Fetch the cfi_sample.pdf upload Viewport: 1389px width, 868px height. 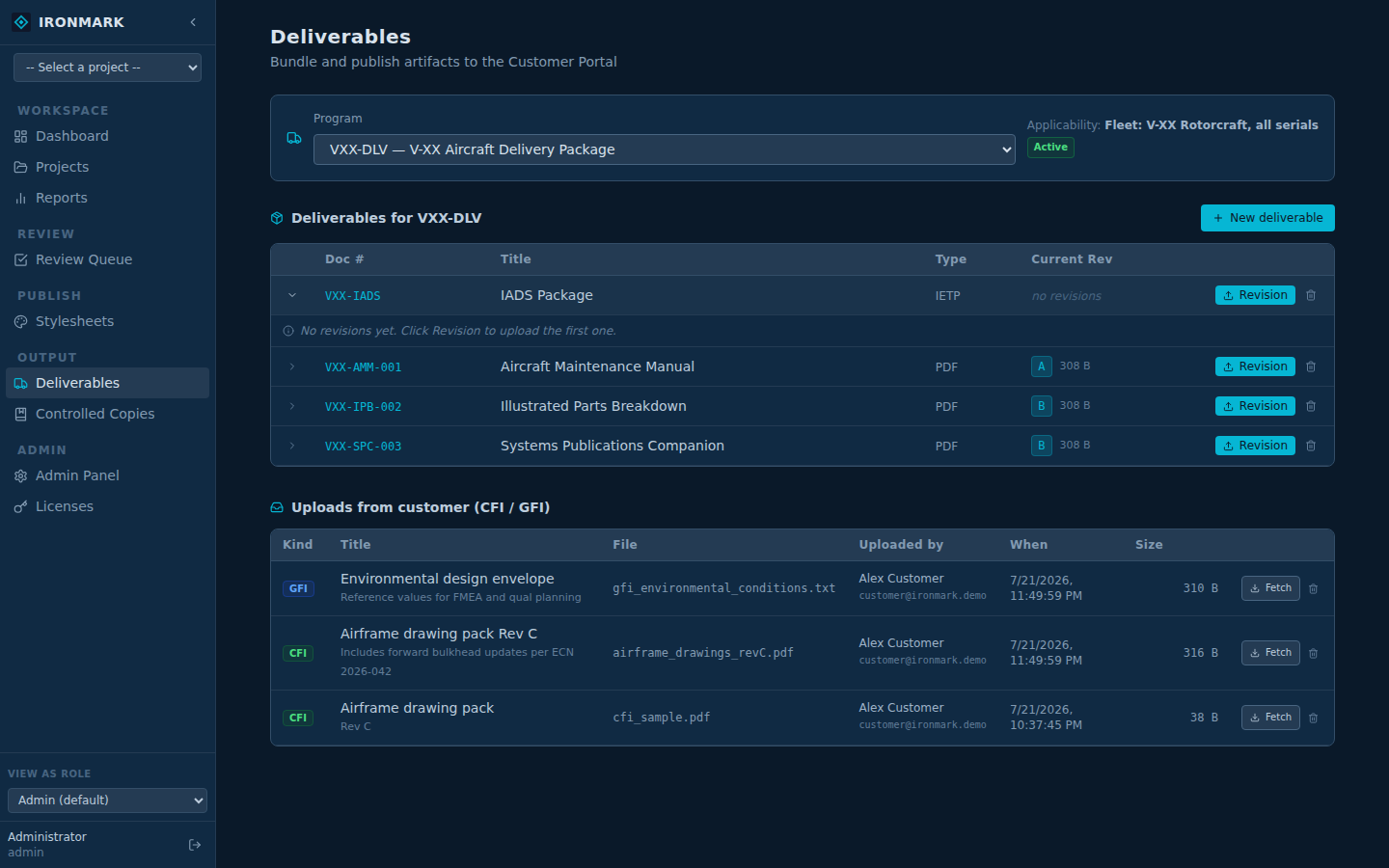pyautogui.click(x=1270, y=718)
